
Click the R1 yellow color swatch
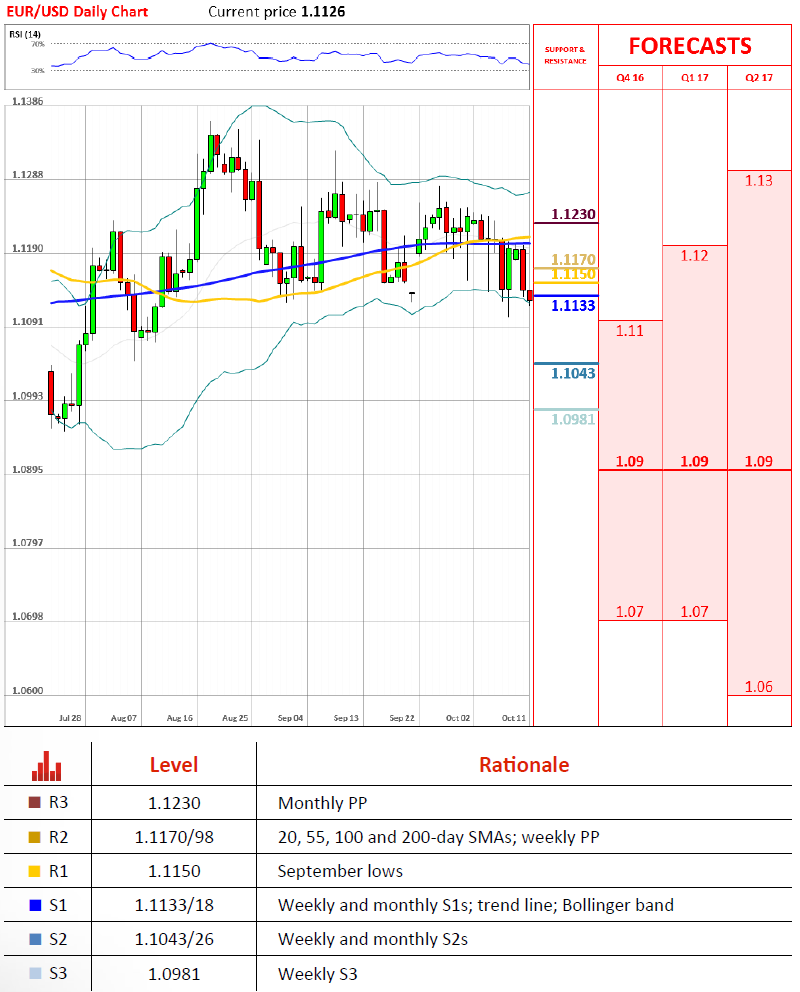click(x=35, y=871)
